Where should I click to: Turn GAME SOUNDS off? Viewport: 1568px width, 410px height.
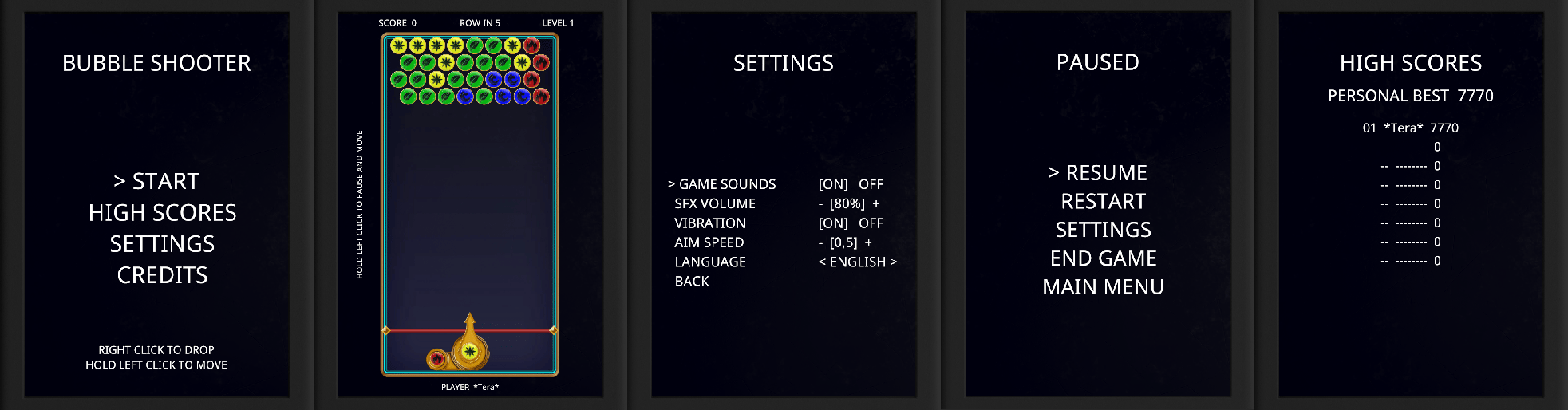click(x=871, y=184)
